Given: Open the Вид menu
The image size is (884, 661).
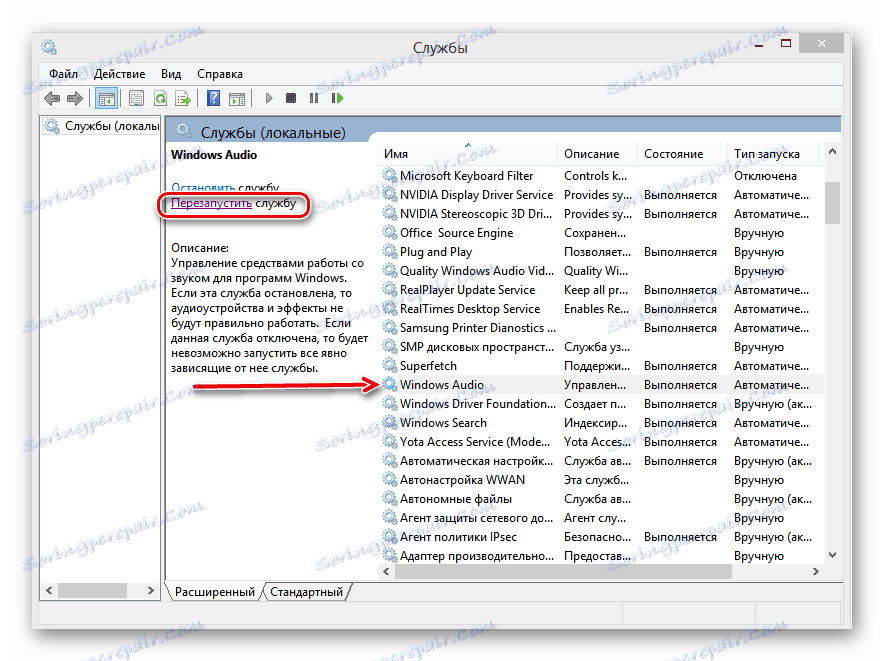Looking at the screenshot, I should (171, 74).
